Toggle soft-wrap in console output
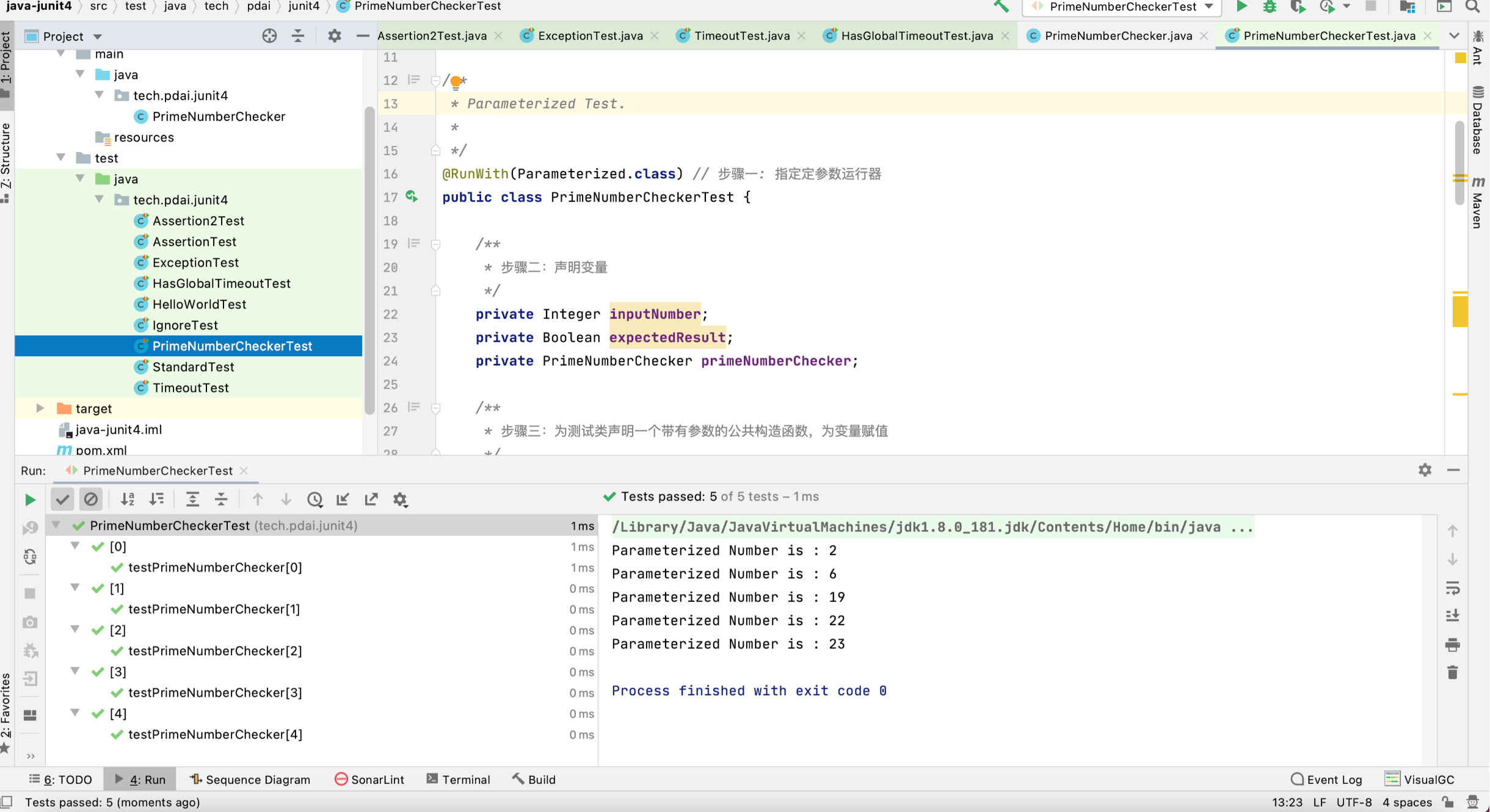Viewport: 1490px width, 812px height. tap(1453, 589)
